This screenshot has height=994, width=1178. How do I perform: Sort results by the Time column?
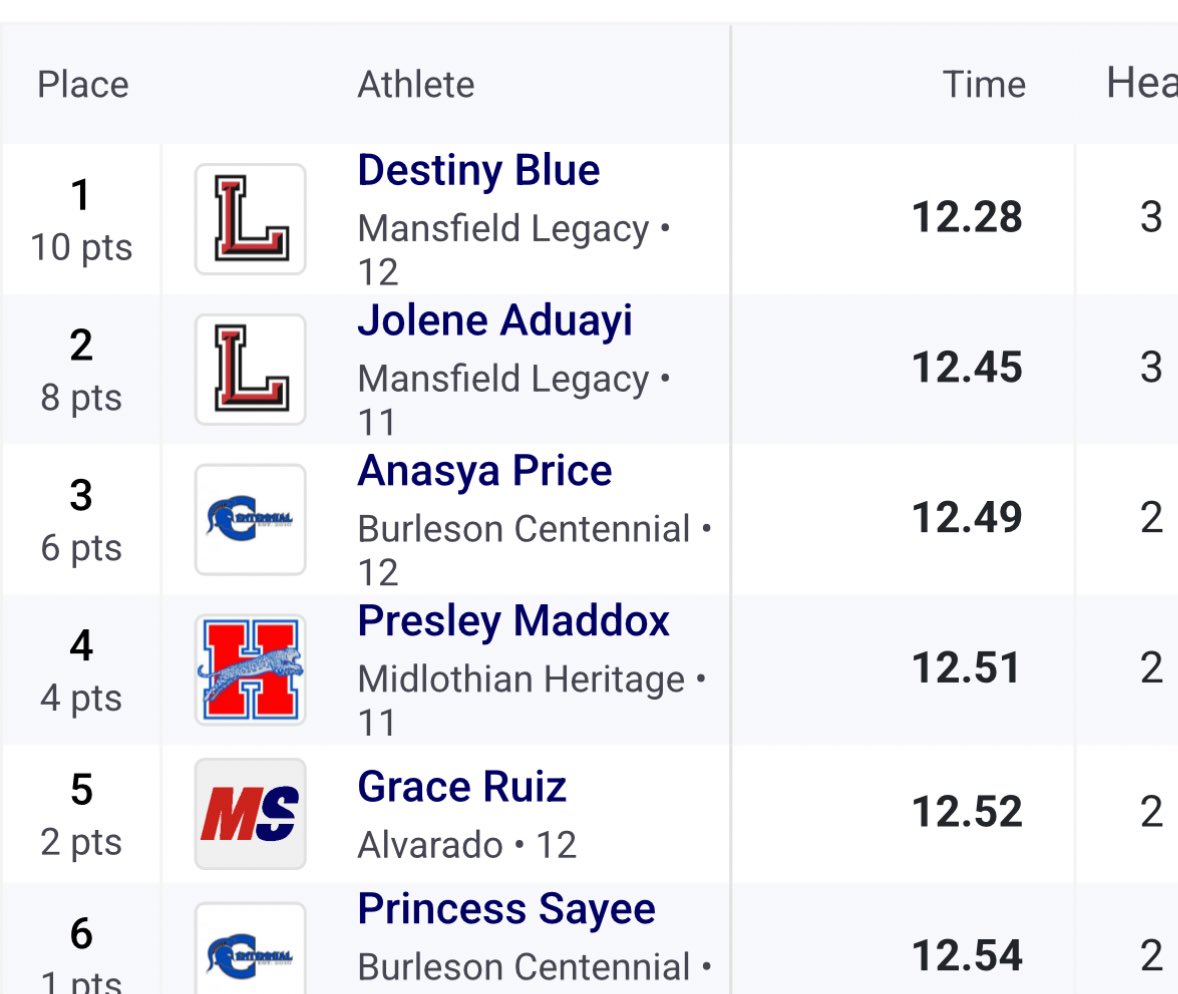point(984,85)
